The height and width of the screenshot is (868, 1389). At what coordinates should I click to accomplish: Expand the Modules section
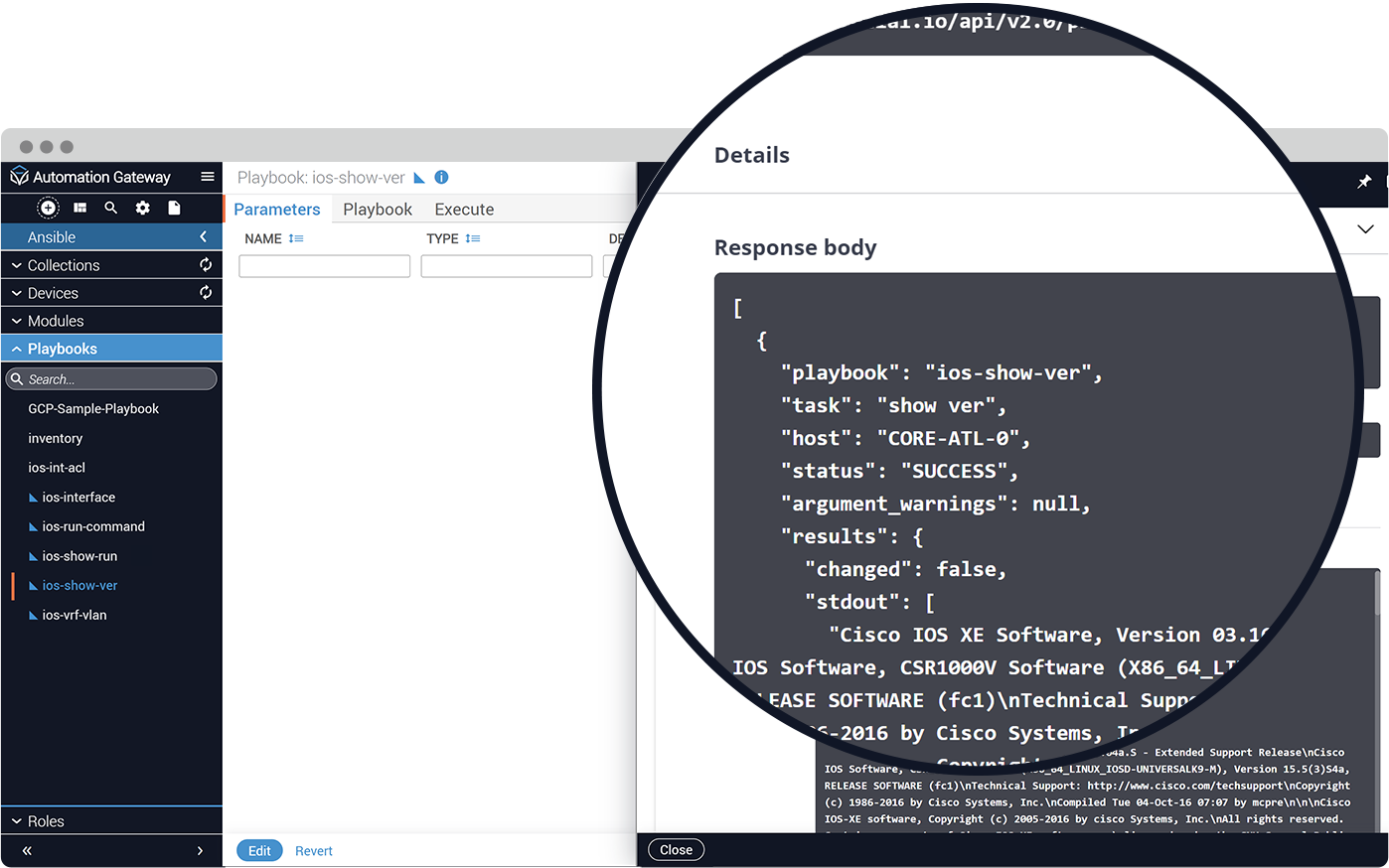click(x=56, y=321)
